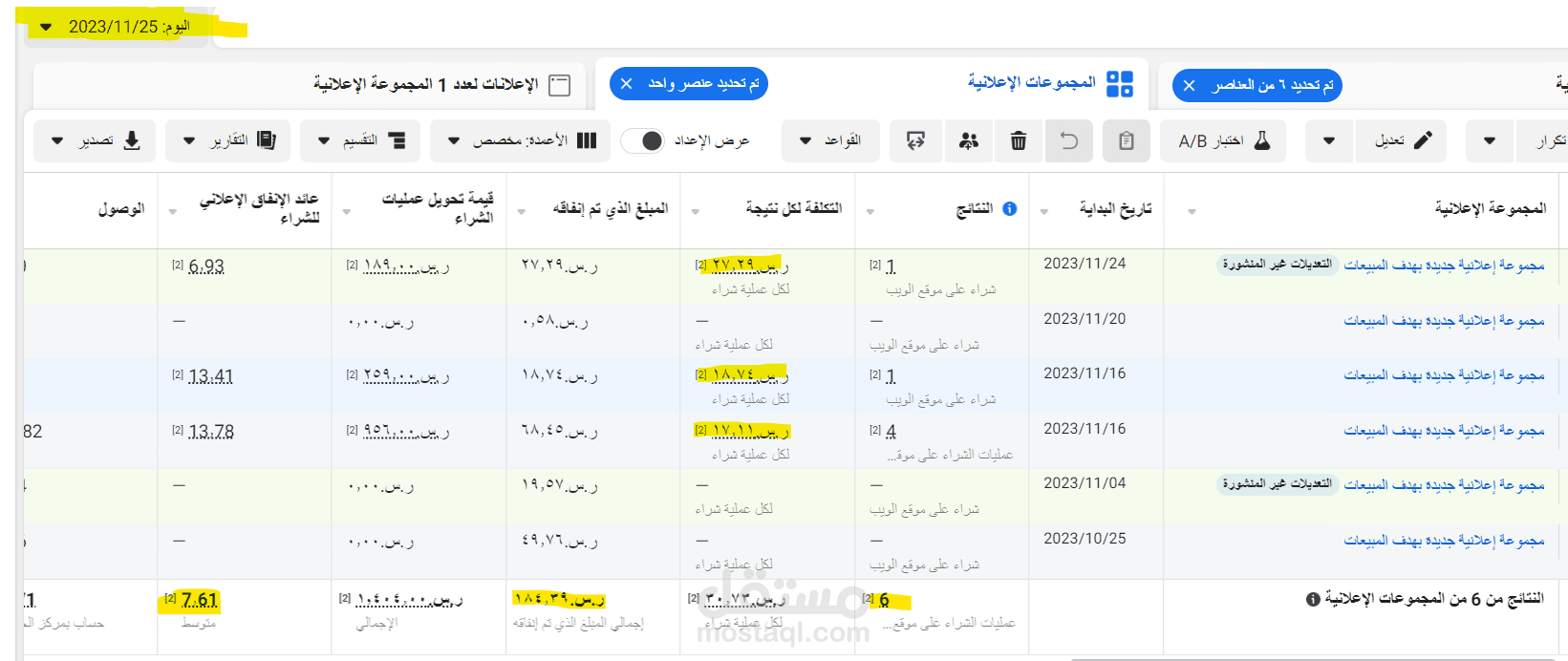The width and height of the screenshot is (1568, 661).
Task: Click the preview share icon in toolbar
Action: 915,140
